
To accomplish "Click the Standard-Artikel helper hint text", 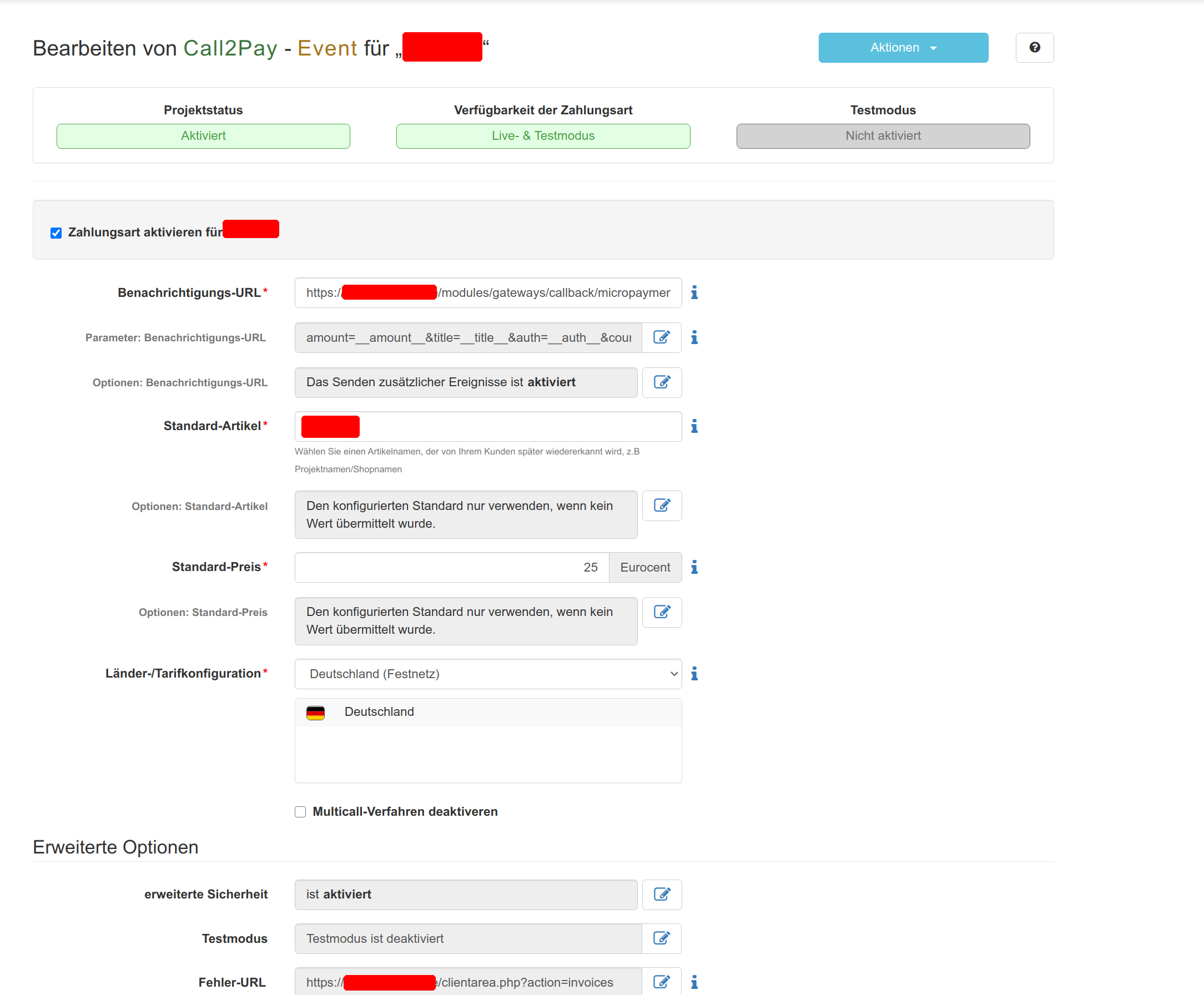I will (x=467, y=460).
